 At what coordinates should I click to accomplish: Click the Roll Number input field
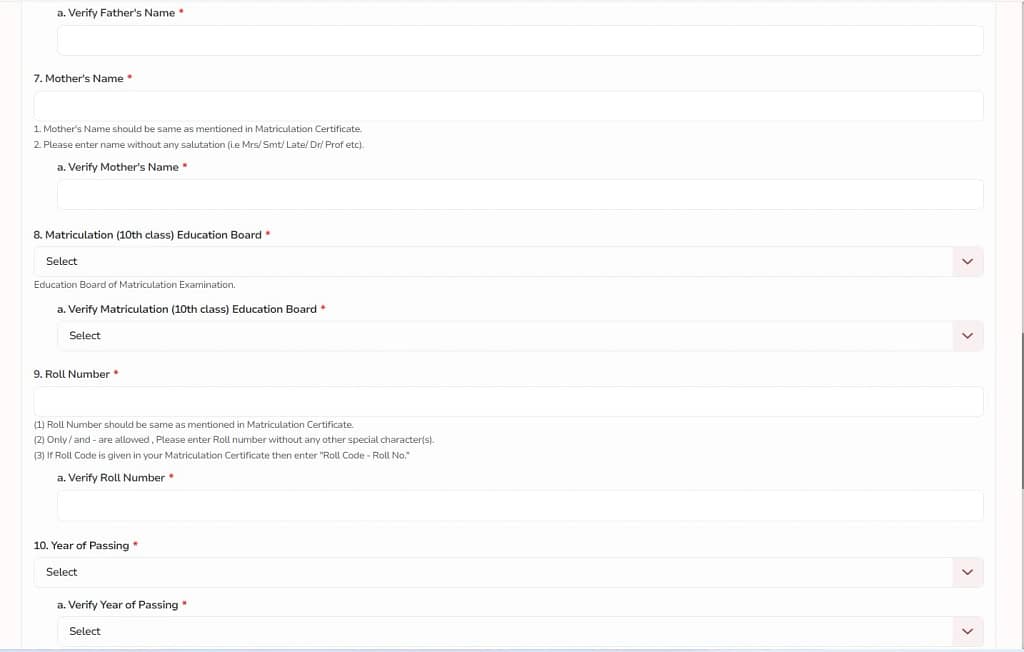coord(508,402)
